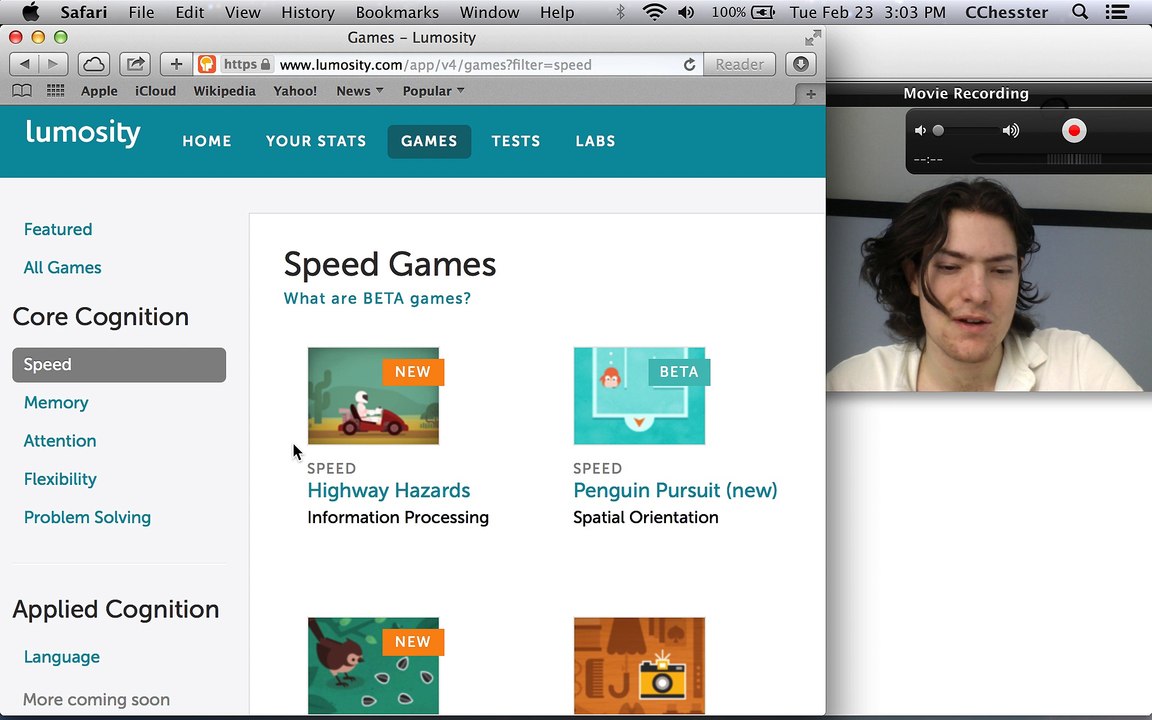Image resolution: width=1152 pixels, height=720 pixels.
Task: Enter full screen with Safari's expand arrows
Action: (x=813, y=37)
